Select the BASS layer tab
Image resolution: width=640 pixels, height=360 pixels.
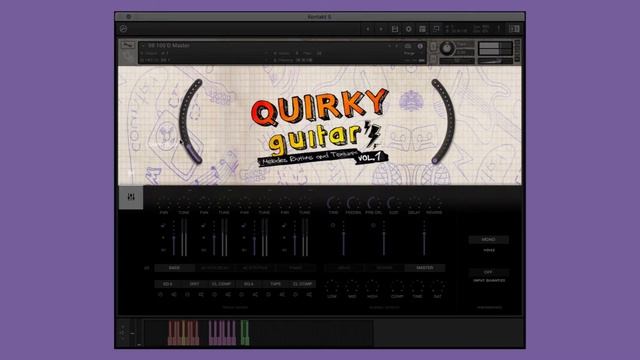click(x=174, y=268)
